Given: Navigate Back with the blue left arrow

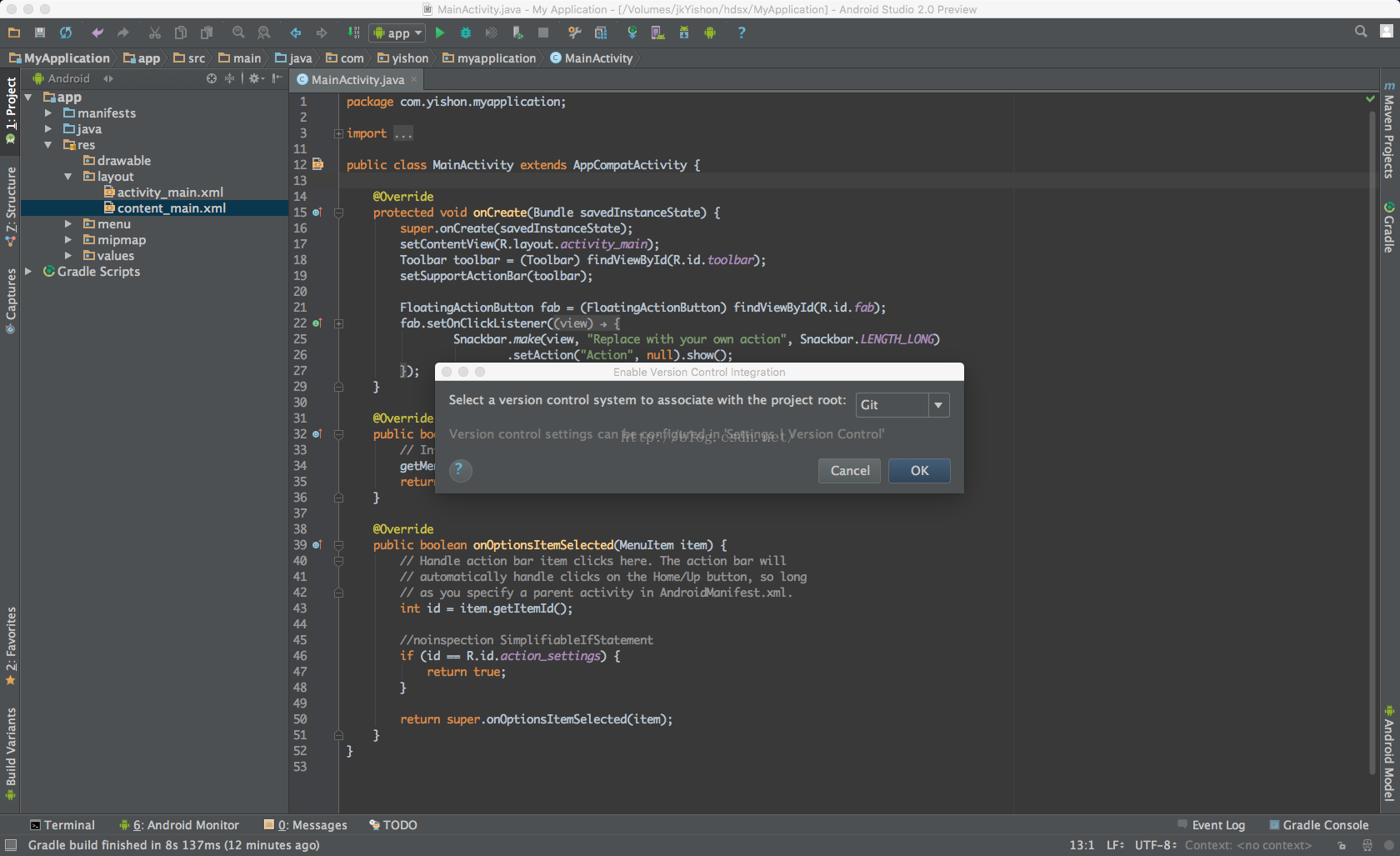Looking at the screenshot, I should 296,33.
